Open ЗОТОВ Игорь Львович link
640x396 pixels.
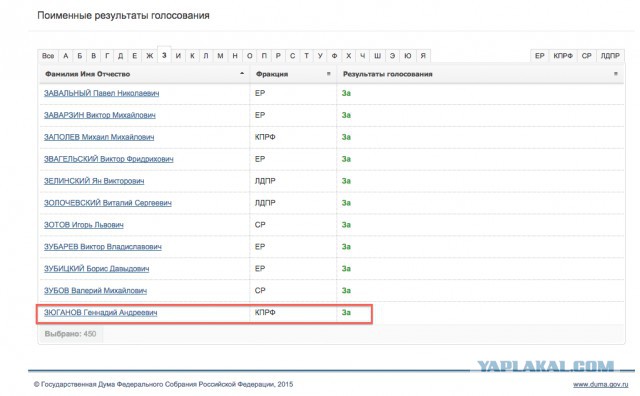[84, 225]
